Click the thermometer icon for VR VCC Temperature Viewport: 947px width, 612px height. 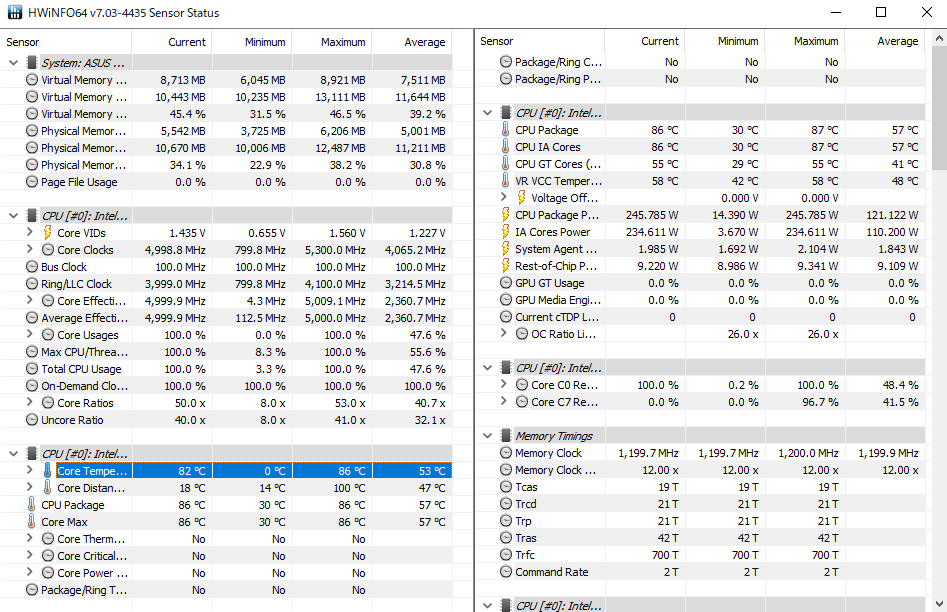click(506, 181)
